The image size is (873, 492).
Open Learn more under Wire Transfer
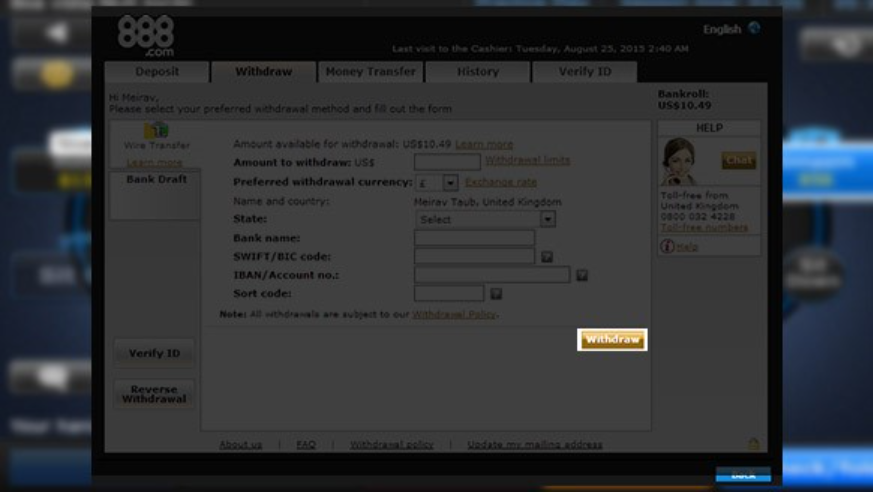pyautogui.click(x=154, y=163)
